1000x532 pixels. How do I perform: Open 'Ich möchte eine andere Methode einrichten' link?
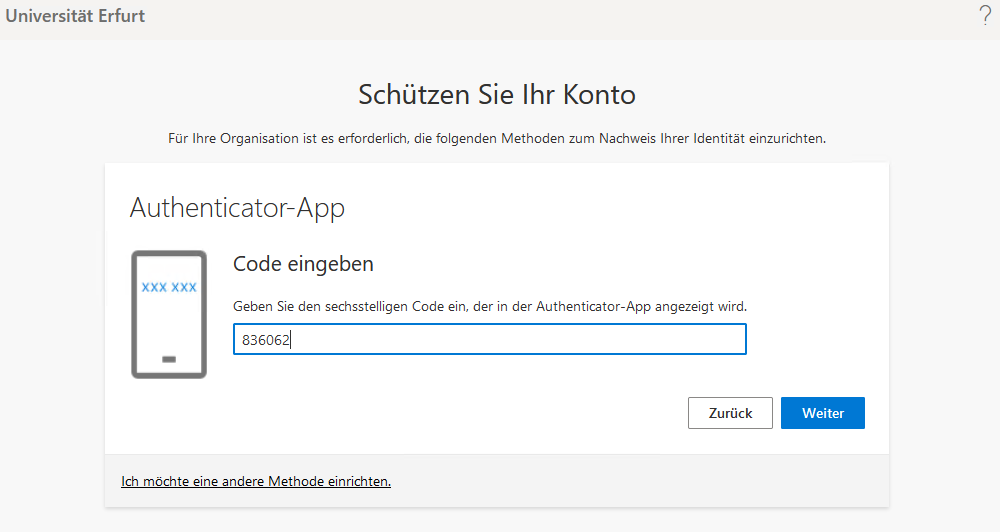(256, 481)
